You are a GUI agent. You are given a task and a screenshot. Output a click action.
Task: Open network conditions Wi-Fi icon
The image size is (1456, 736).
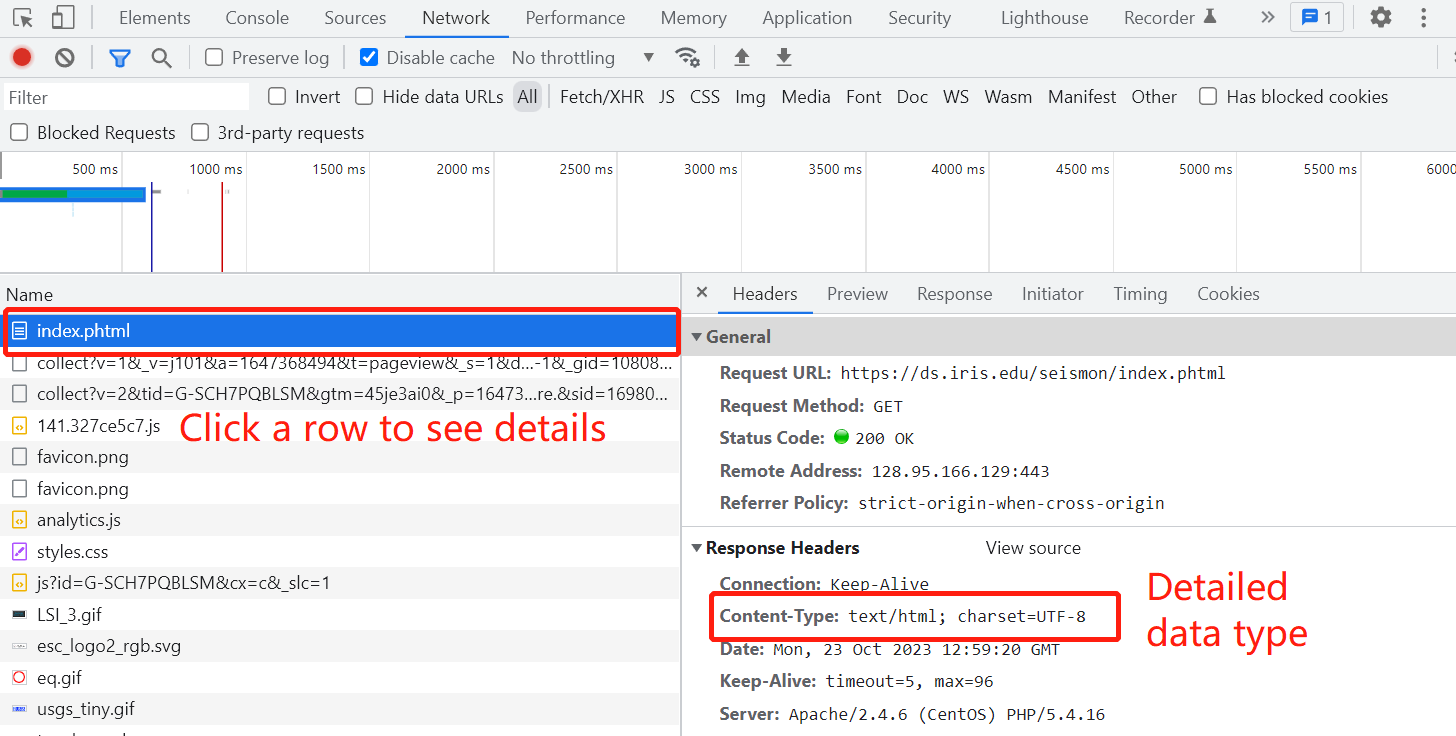687,57
